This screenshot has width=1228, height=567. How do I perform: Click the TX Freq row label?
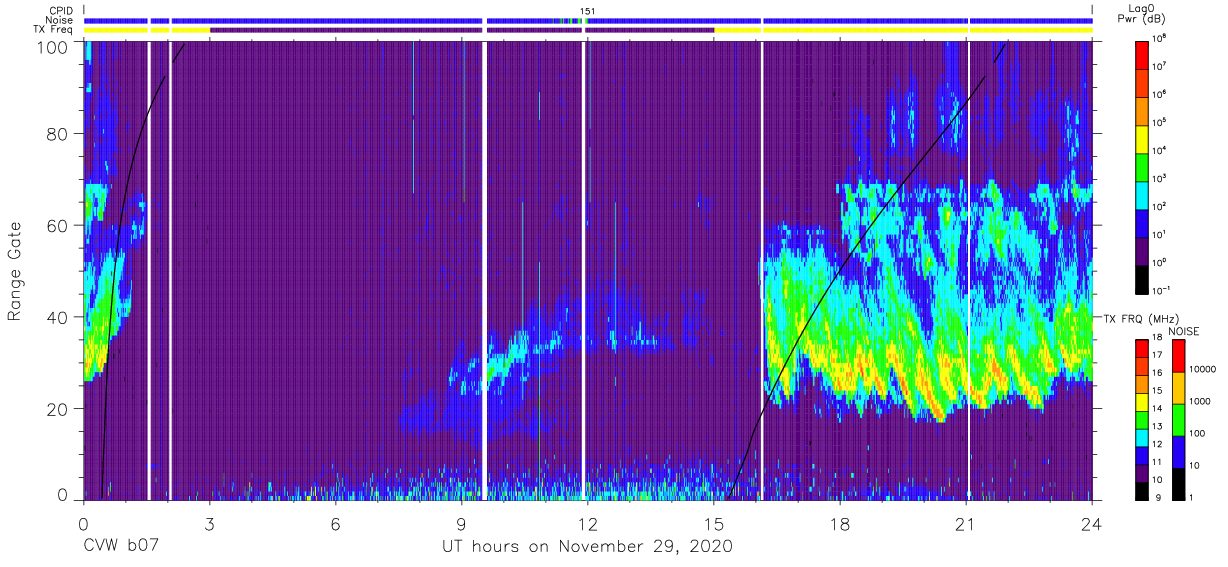[x=53, y=30]
